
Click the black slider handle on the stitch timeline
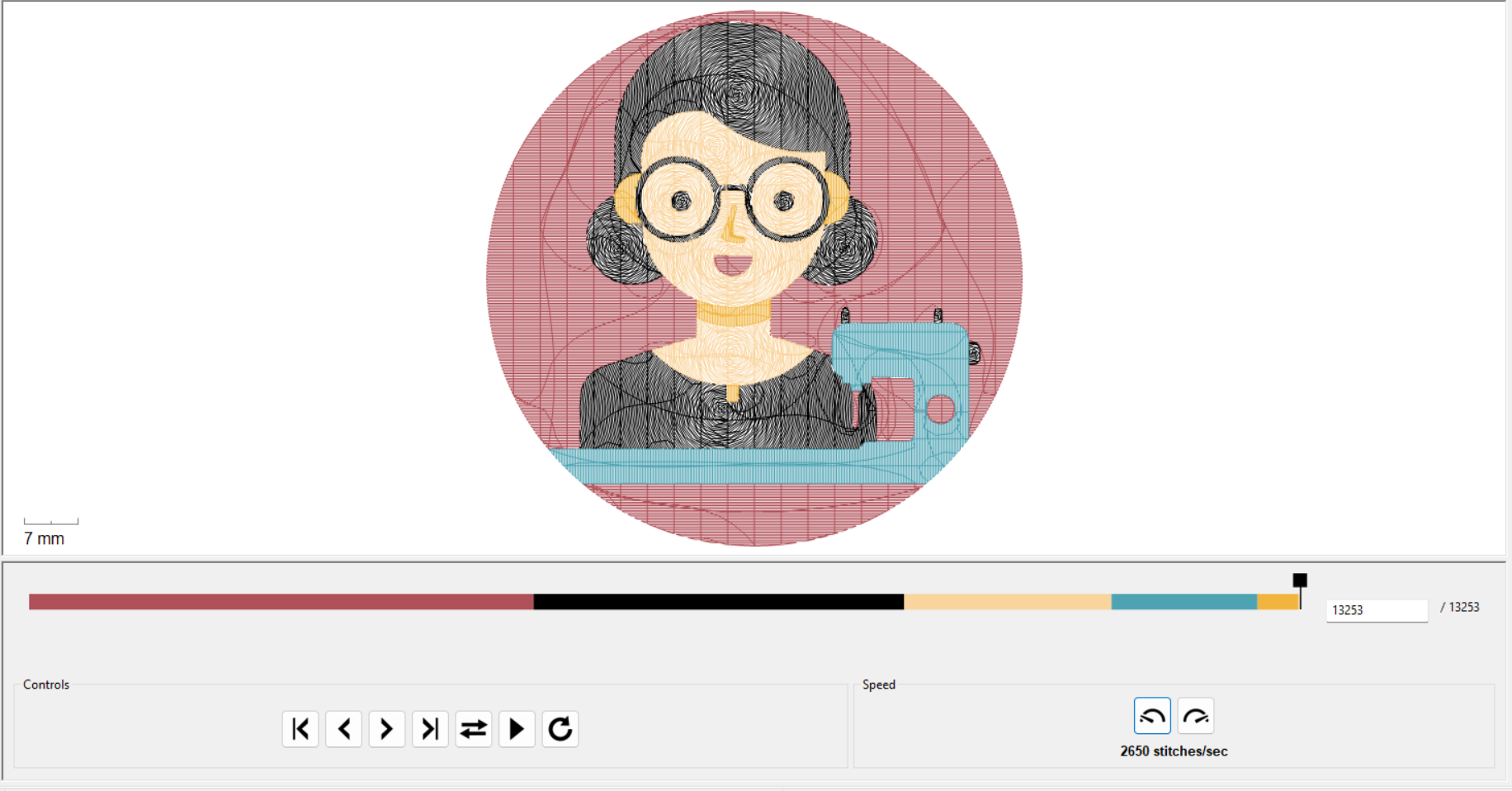tap(1300, 580)
